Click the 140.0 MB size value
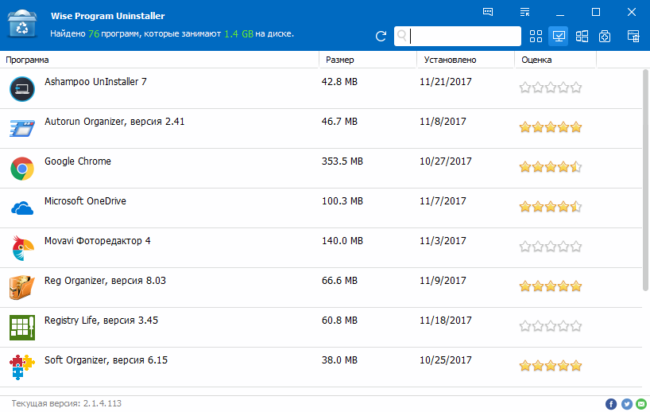The width and height of the screenshot is (650, 412). (x=342, y=241)
